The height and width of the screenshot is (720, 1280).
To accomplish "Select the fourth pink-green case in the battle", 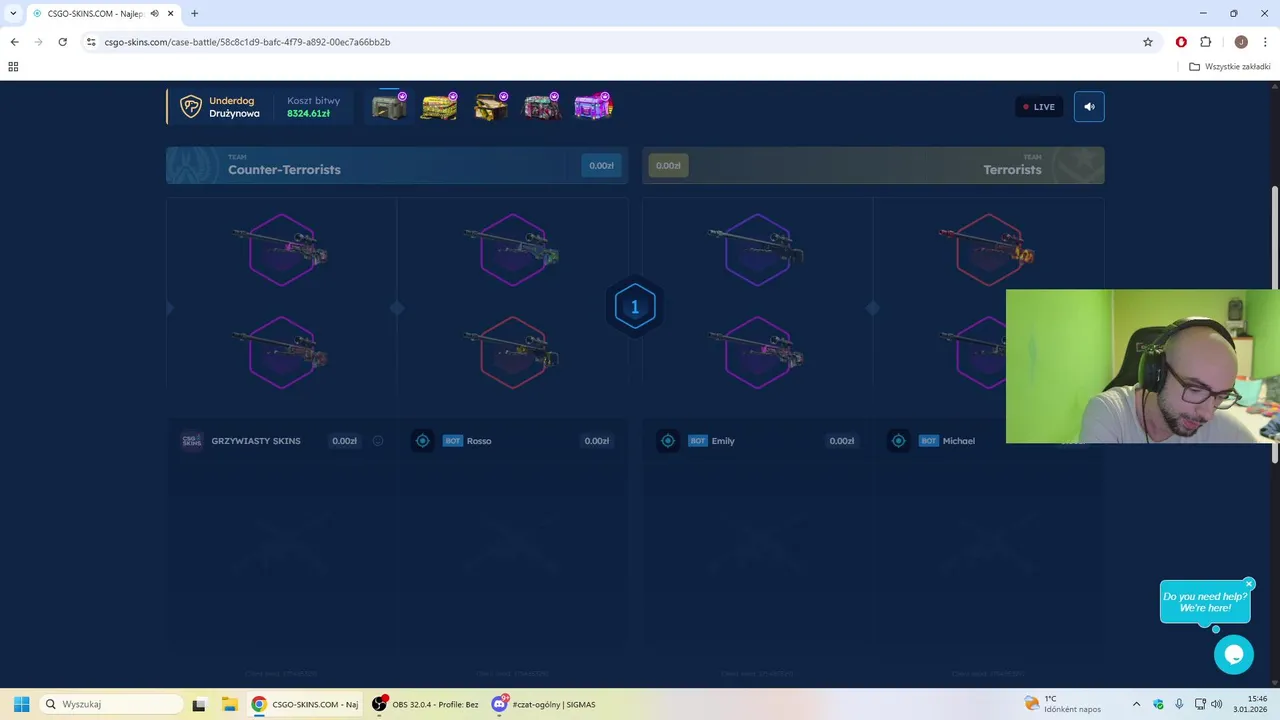I will tap(541, 106).
